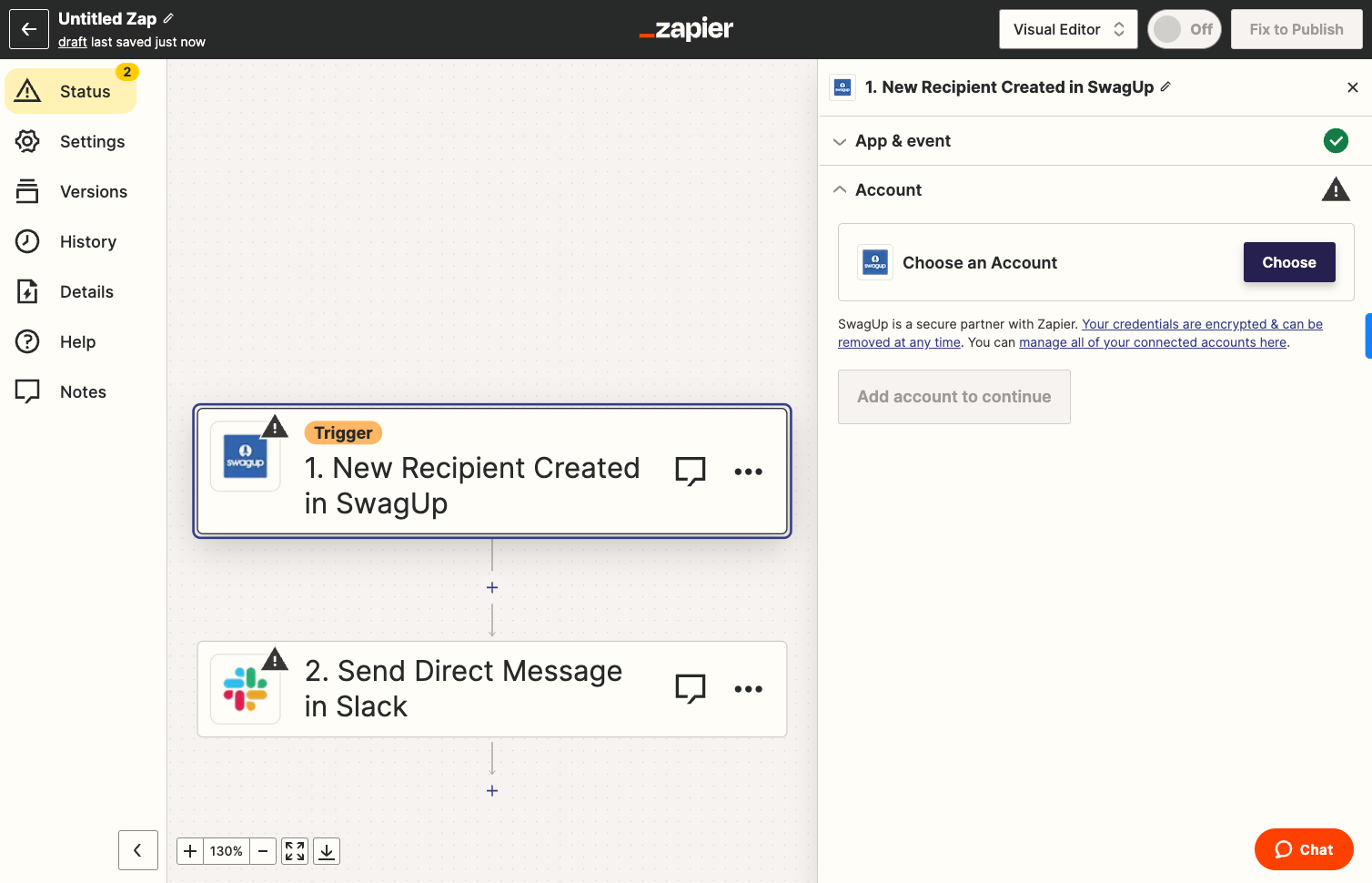This screenshot has width=1372, height=883.
Task: Click Add account to continue button
Action: coord(954,397)
